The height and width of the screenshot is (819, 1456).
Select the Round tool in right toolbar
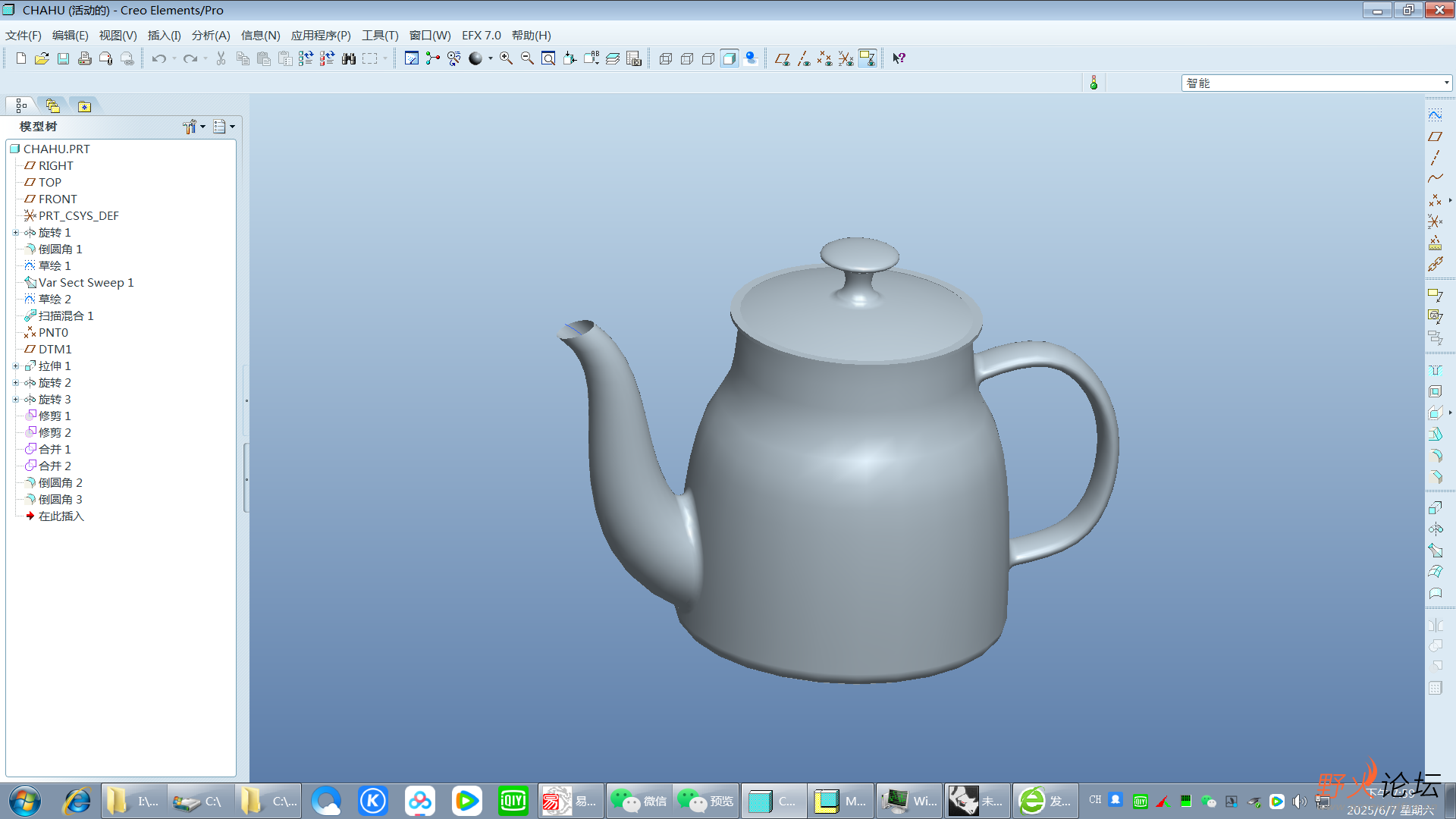[1436, 456]
